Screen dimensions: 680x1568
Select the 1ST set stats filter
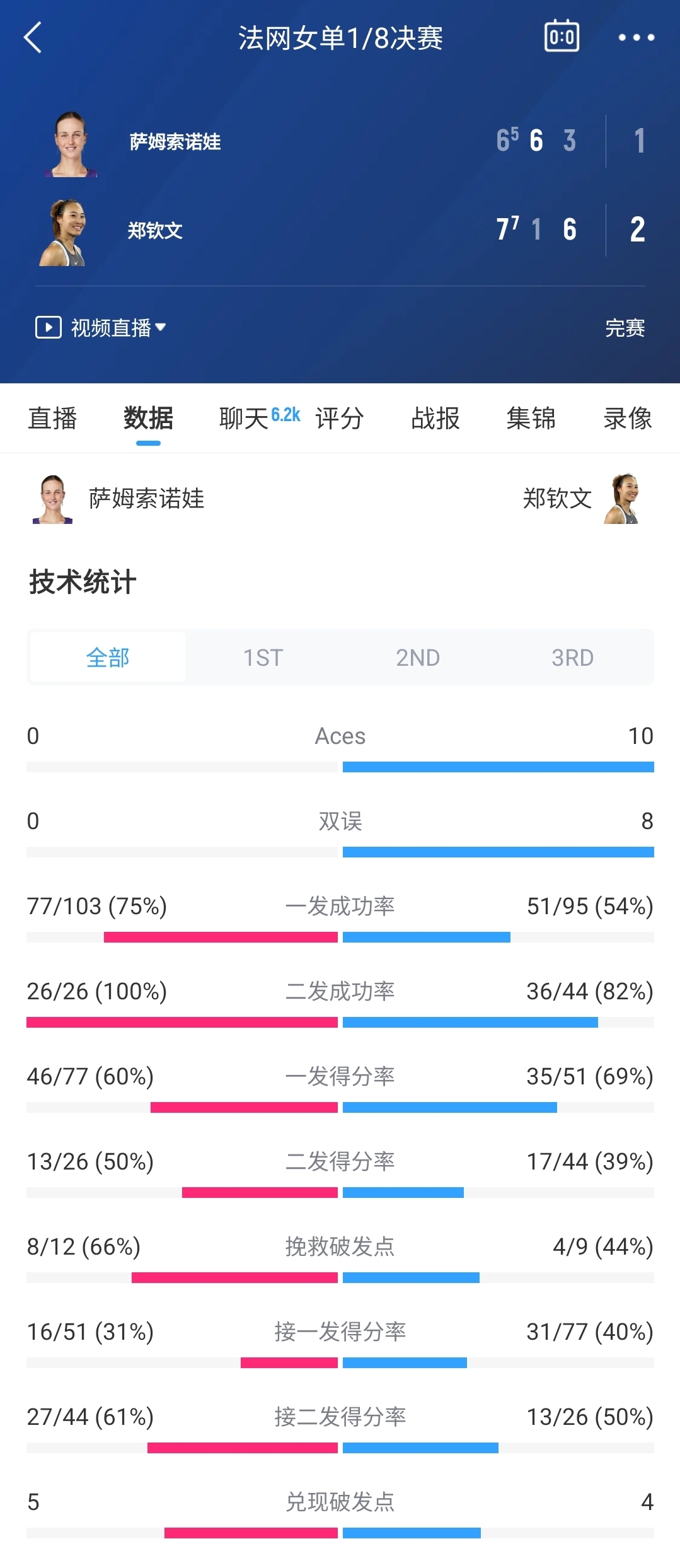263,658
